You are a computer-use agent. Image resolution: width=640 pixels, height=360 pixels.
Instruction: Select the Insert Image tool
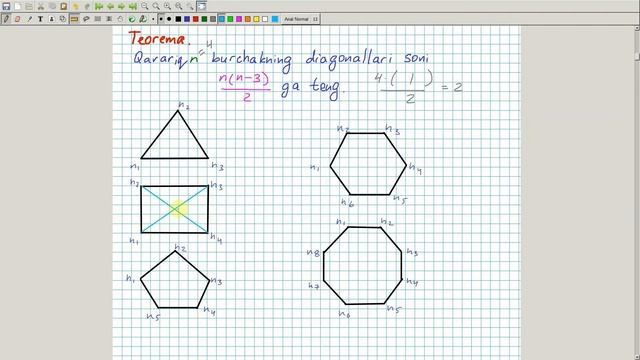tap(51, 19)
